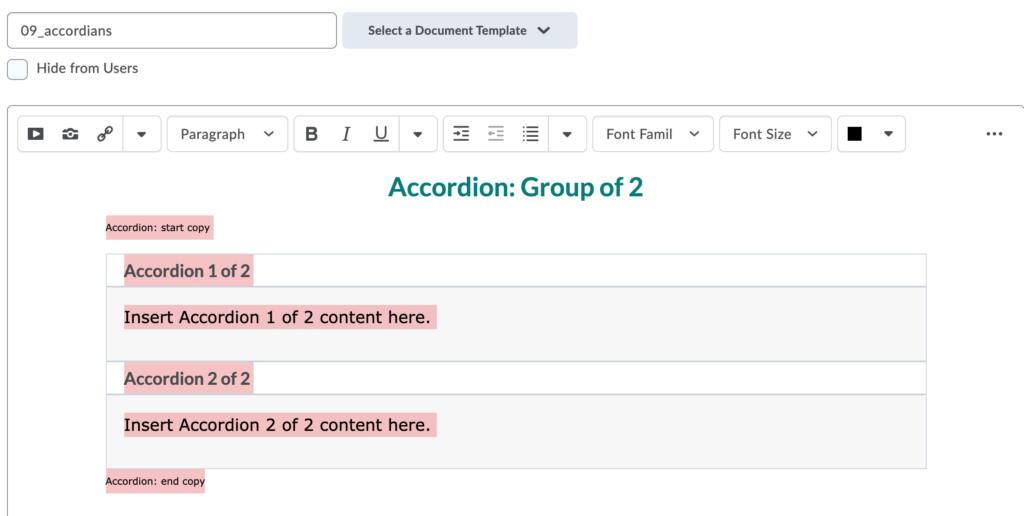1024x516 pixels.
Task: Click the 09_accordians title input field
Action: click(x=172, y=30)
